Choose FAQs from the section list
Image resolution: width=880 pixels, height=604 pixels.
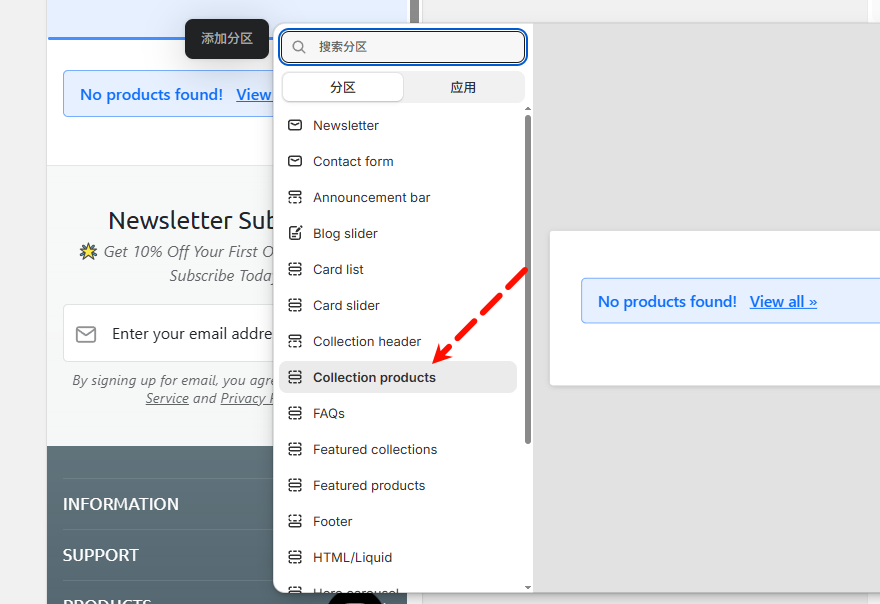pyautogui.click(x=329, y=413)
